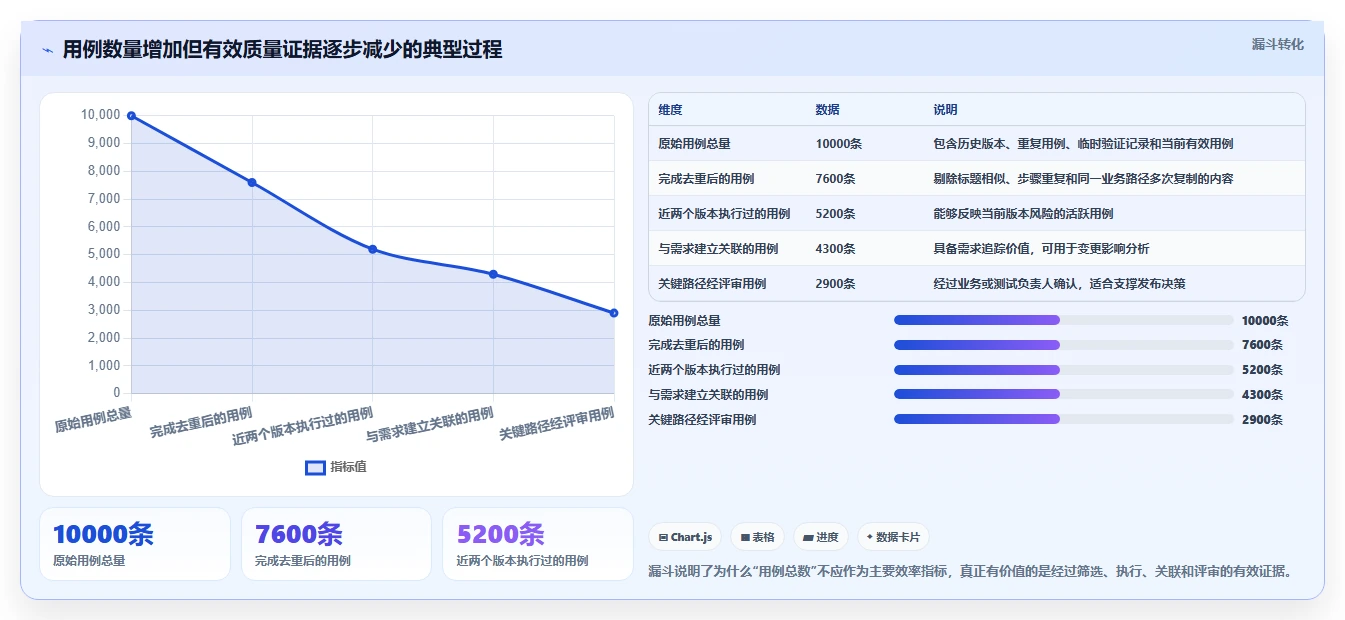1345x620 pixels.
Task: Click the chart data point for 关键路径经评审用例
Action: tap(614, 313)
